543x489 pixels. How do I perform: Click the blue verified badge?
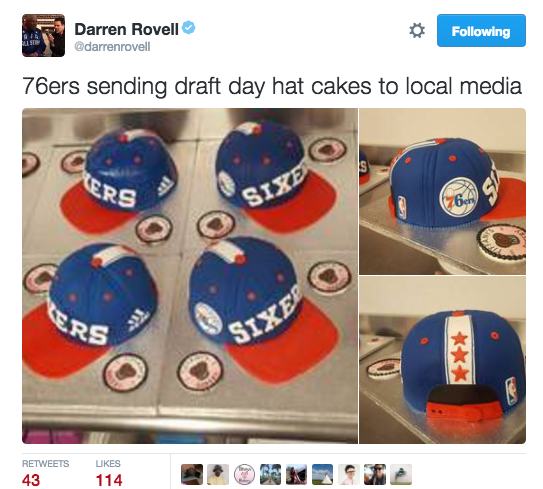(189, 27)
